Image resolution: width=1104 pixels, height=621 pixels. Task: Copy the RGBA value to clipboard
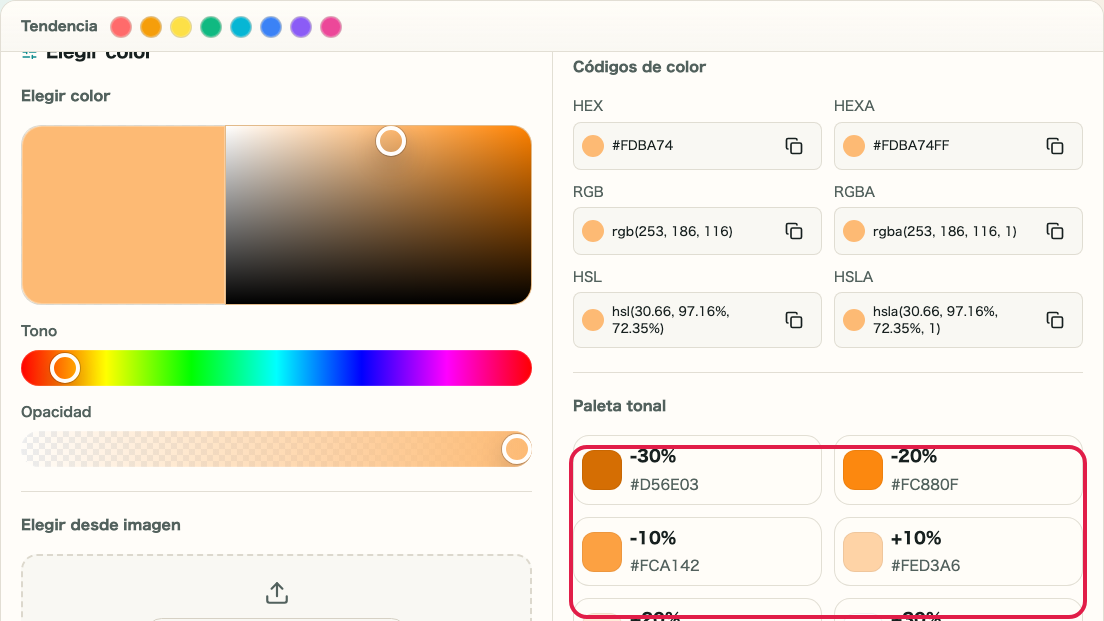[1055, 231]
